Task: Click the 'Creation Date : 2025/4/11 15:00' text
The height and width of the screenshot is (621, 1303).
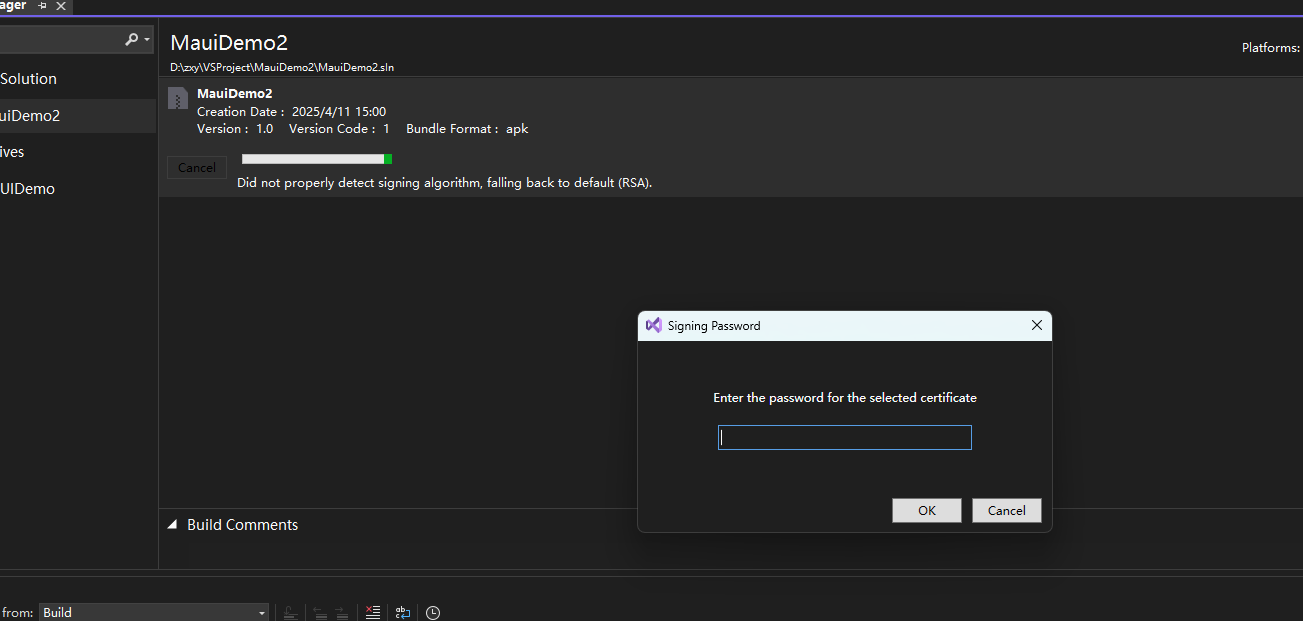Action: click(x=291, y=112)
